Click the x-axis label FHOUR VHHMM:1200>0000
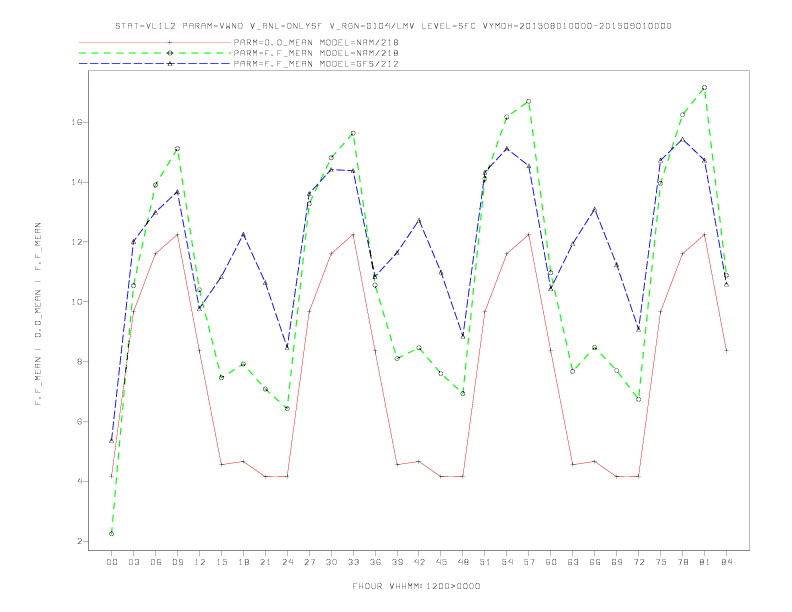The image size is (792, 612). [x=416, y=586]
